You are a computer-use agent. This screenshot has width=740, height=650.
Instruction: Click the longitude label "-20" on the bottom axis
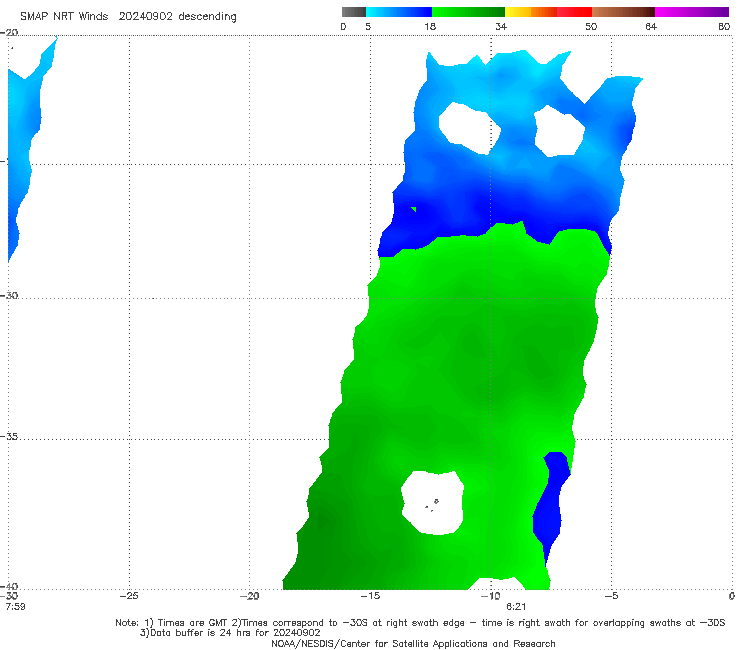click(x=250, y=596)
